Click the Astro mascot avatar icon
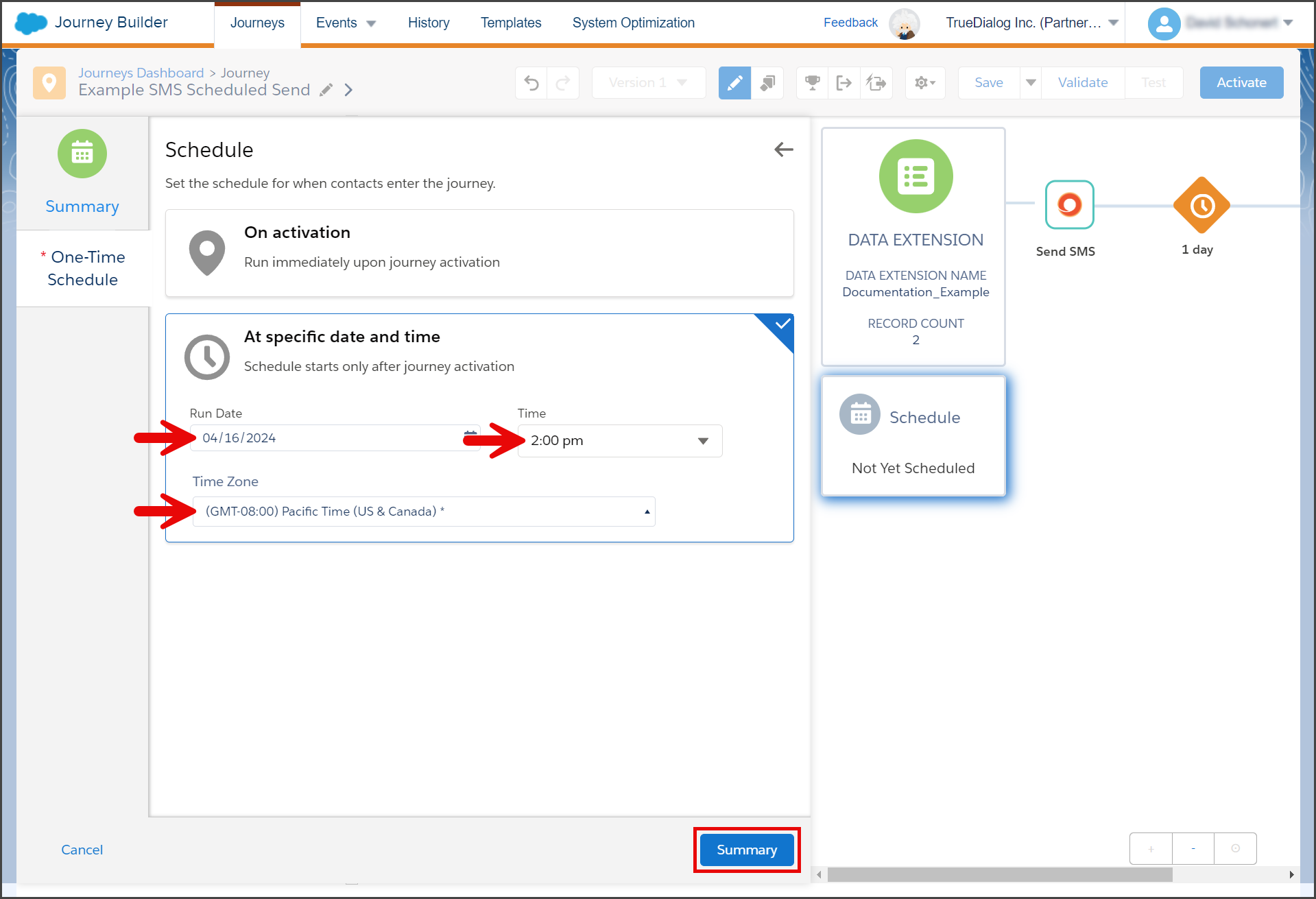Screen dimensions: 1316x899 tap(905, 24)
